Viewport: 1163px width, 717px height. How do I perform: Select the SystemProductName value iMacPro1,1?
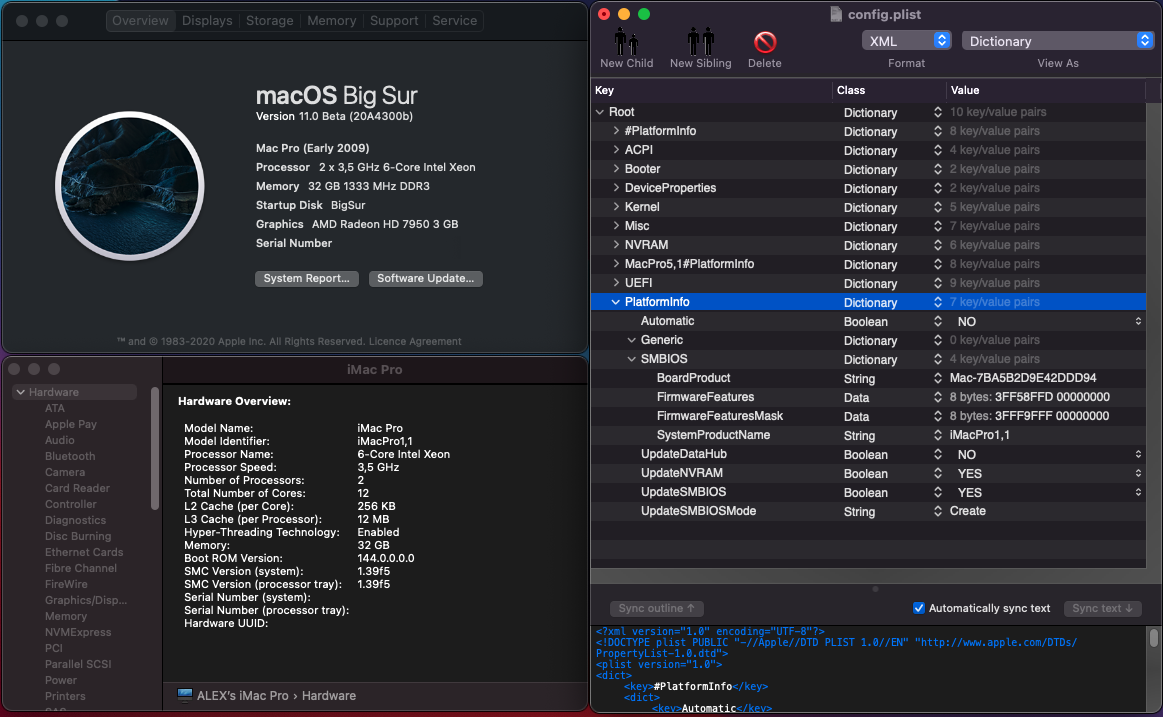click(979, 435)
